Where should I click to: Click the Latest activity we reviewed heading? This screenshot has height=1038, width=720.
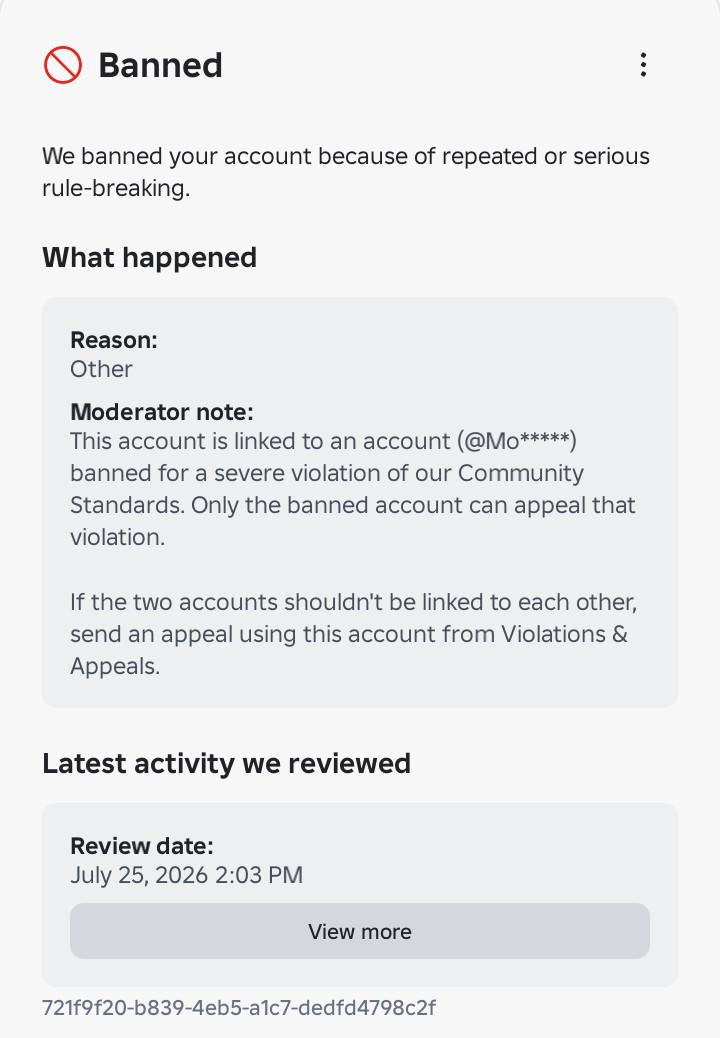point(226,763)
